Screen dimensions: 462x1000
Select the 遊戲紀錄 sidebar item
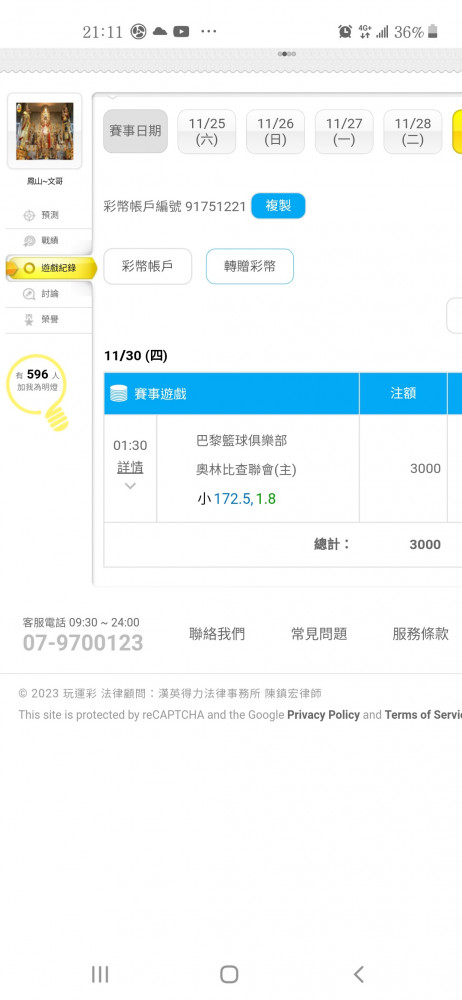point(51,268)
